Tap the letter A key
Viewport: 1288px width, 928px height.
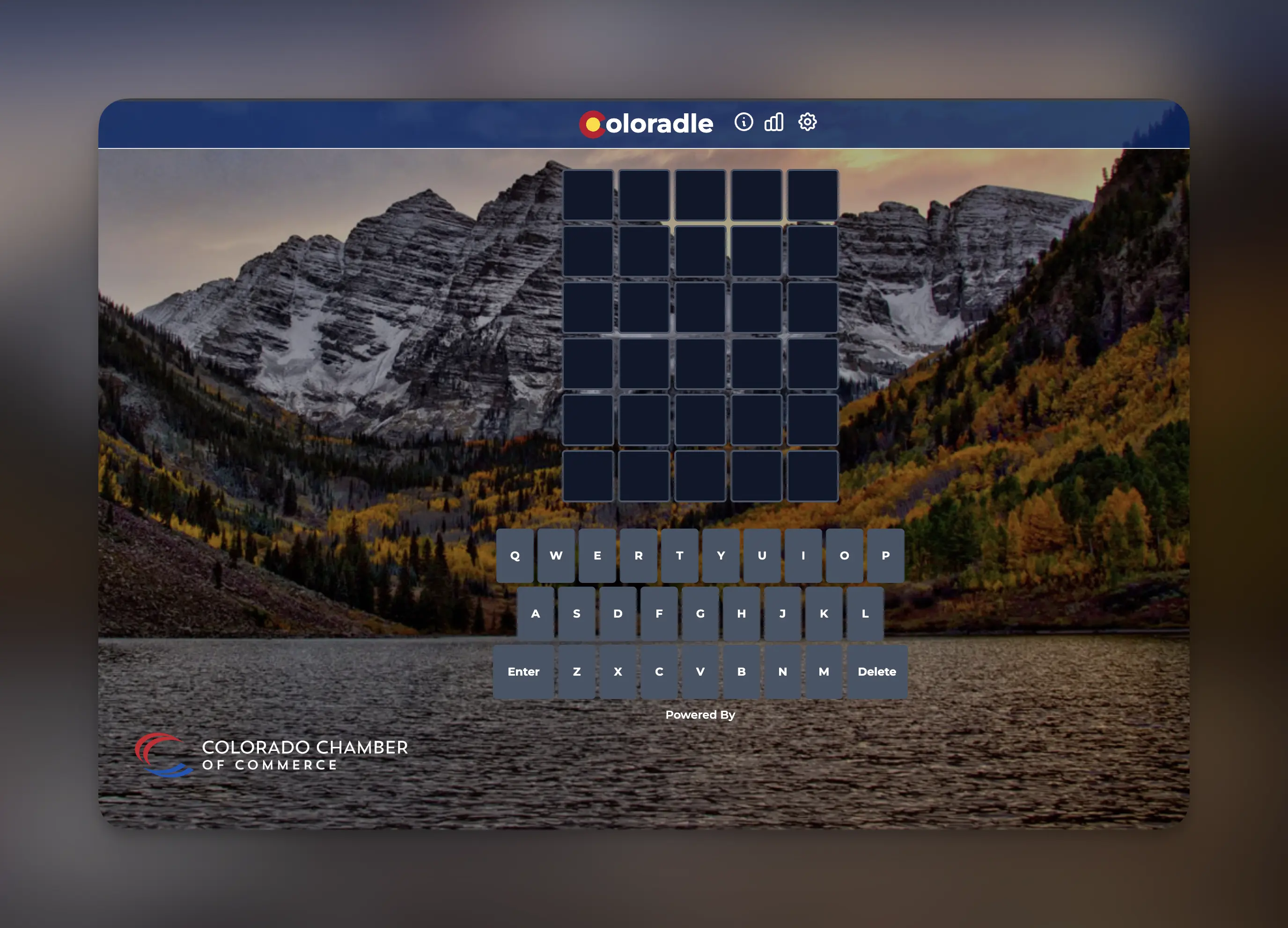pos(535,613)
